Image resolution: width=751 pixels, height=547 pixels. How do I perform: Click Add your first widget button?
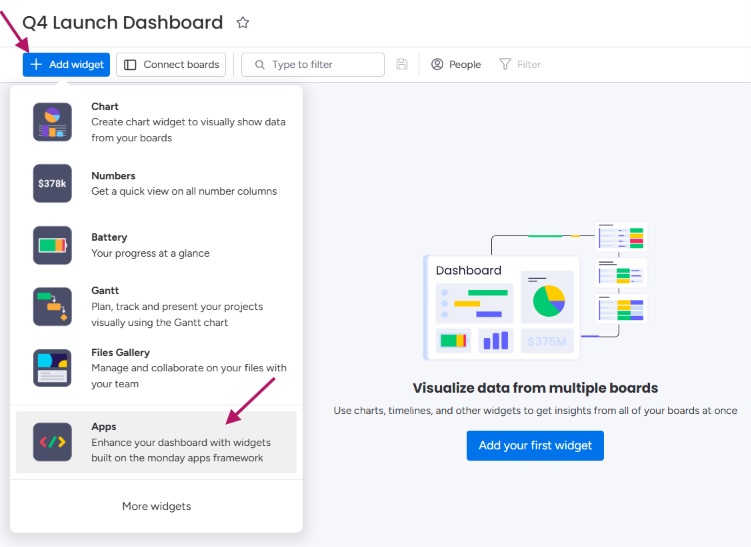pyautogui.click(x=535, y=446)
